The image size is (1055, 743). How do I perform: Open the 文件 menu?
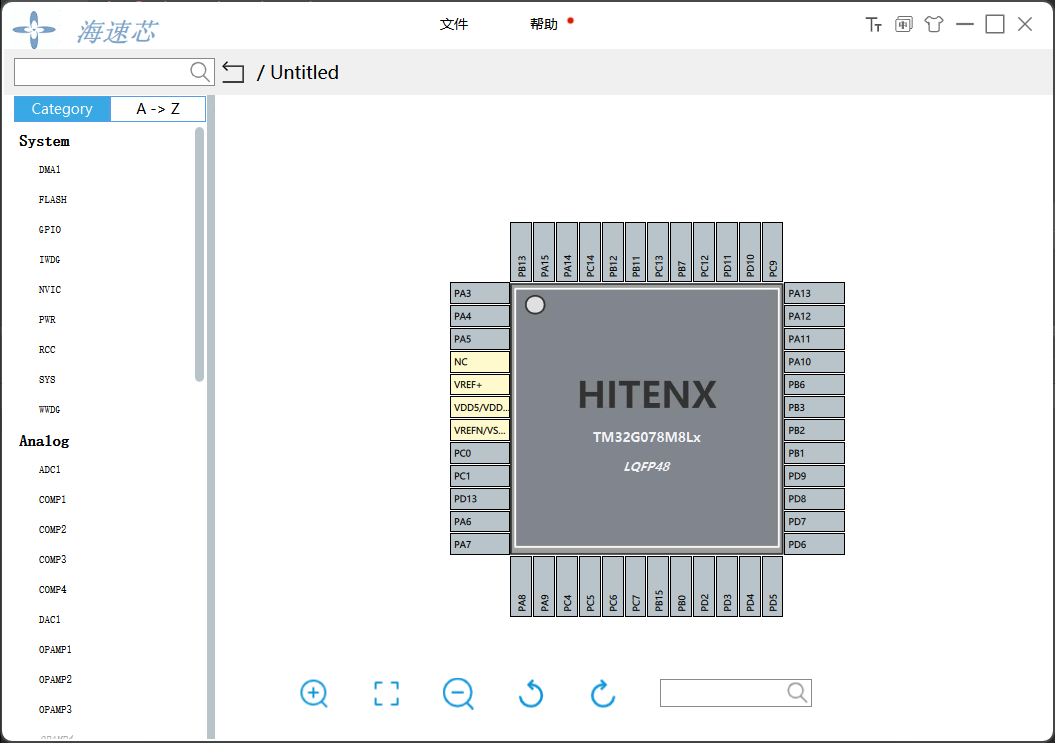point(454,24)
